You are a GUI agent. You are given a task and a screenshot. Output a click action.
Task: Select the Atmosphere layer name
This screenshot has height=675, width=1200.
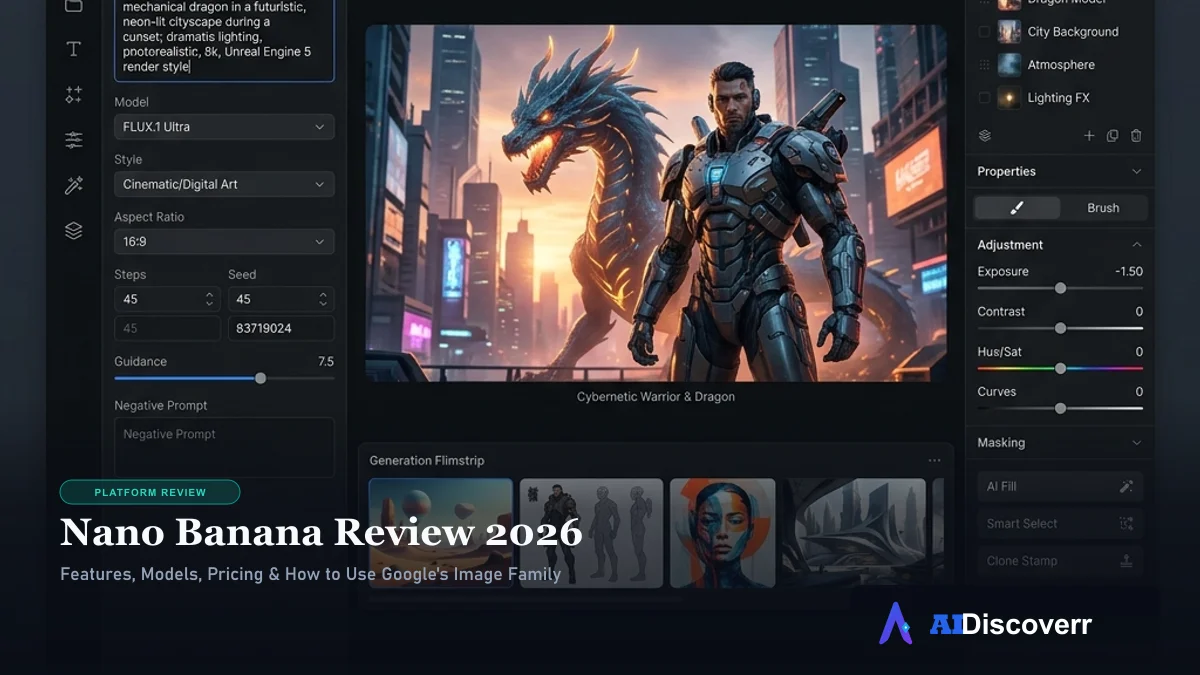[1061, 65]
